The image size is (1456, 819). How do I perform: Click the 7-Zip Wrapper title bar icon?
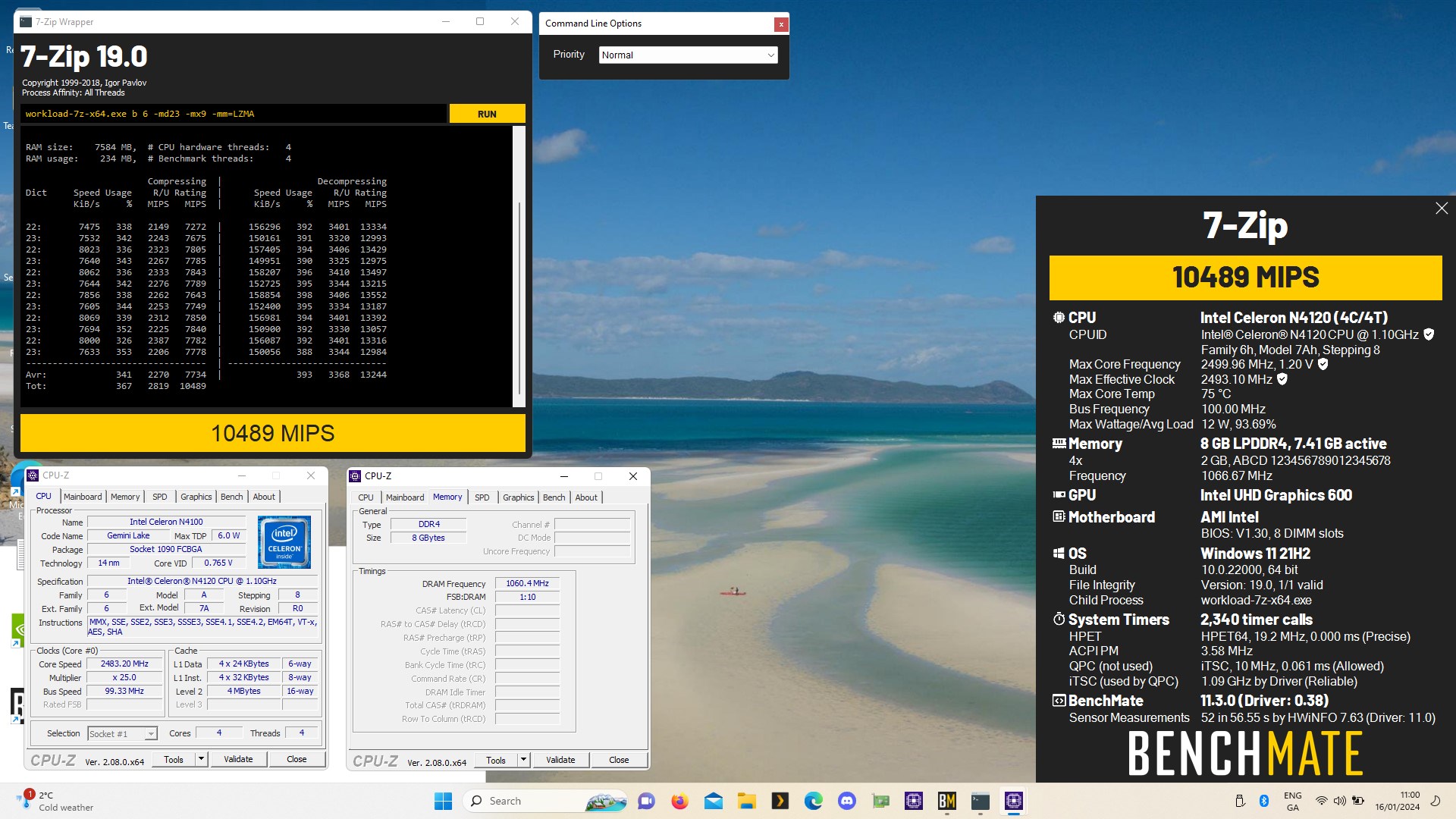pyautogui.click(x=26, y=21)
